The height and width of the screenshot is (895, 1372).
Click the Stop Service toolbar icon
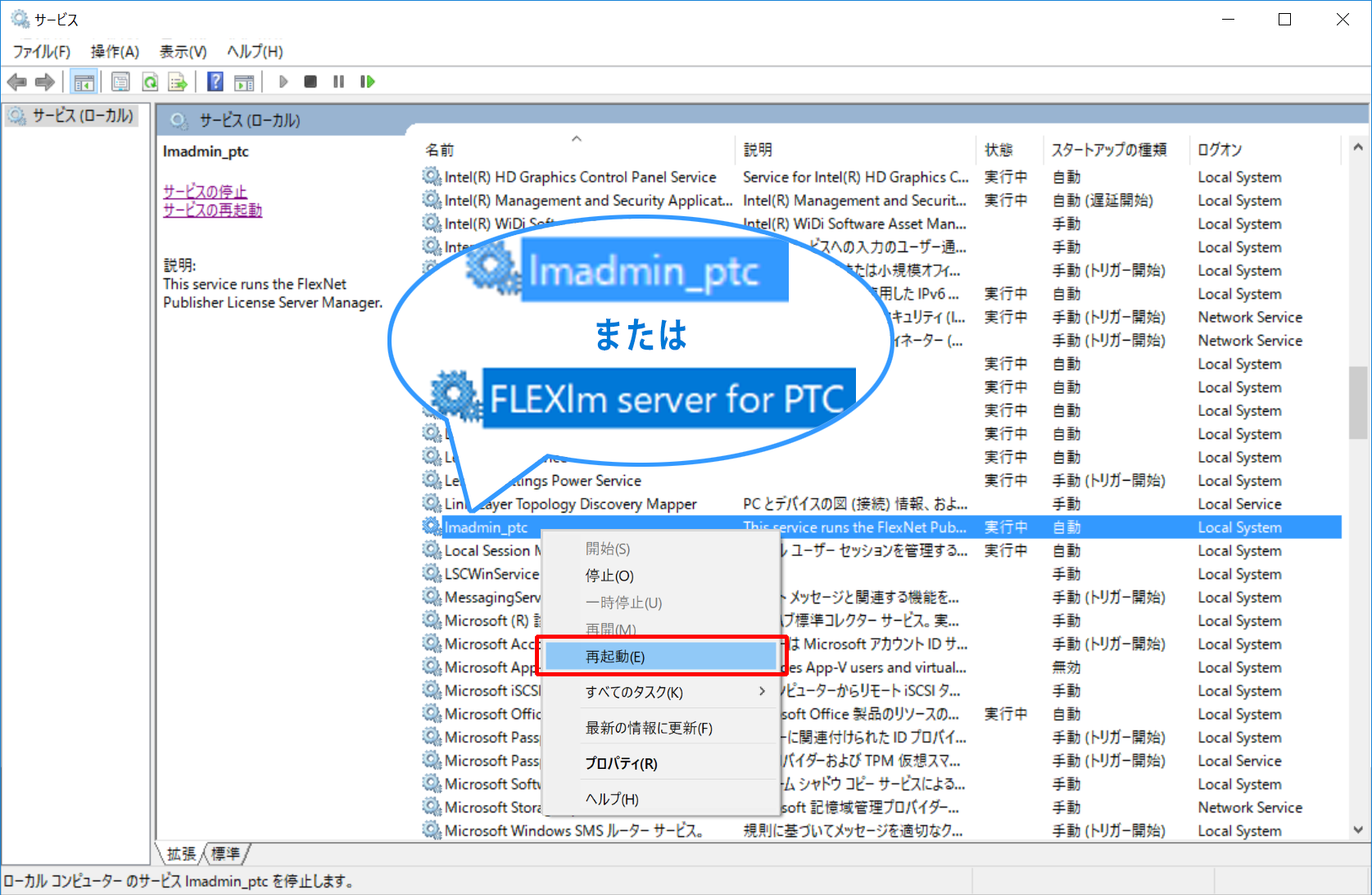coord(310,82)
